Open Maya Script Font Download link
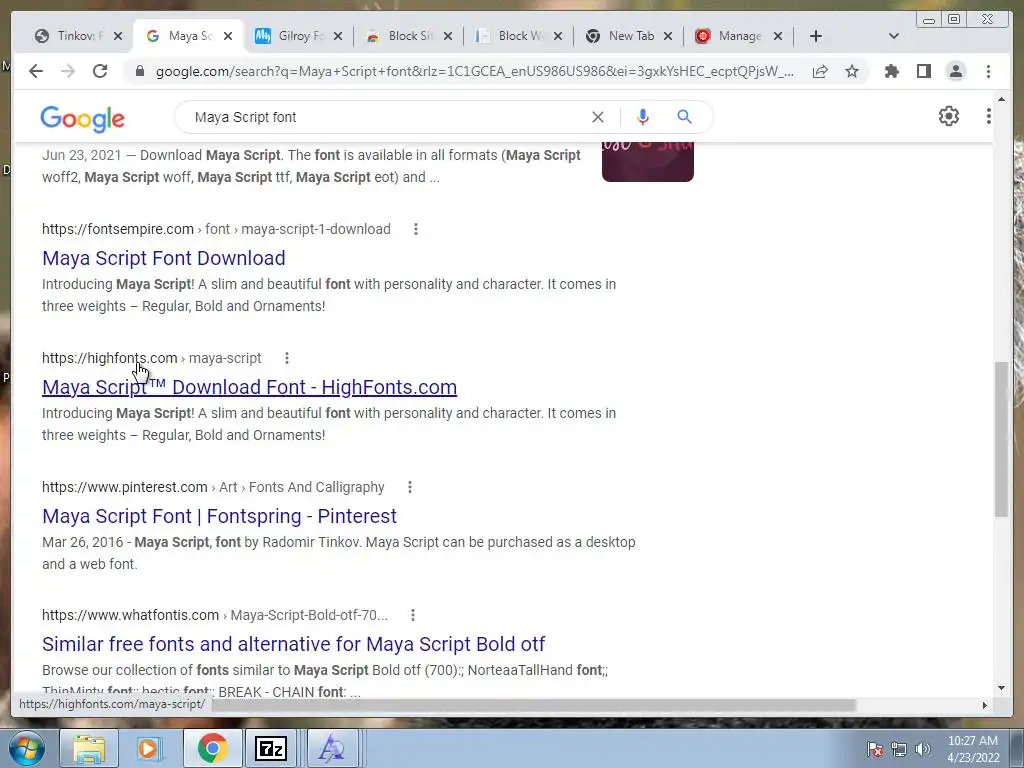1024x768 pixels. tap(163, 258)
